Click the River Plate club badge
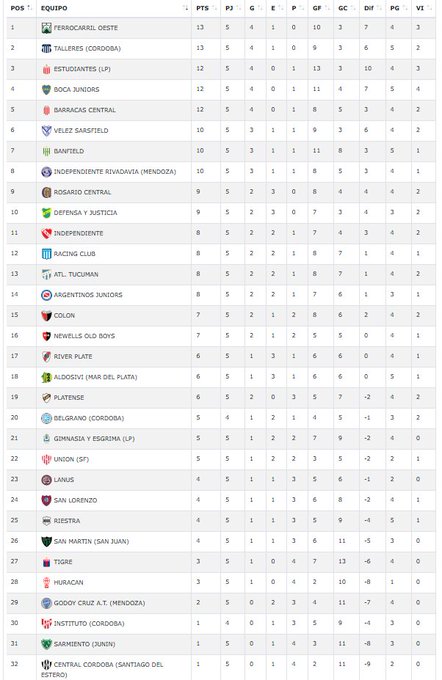The image size is (442, 680). click(46, 356)
